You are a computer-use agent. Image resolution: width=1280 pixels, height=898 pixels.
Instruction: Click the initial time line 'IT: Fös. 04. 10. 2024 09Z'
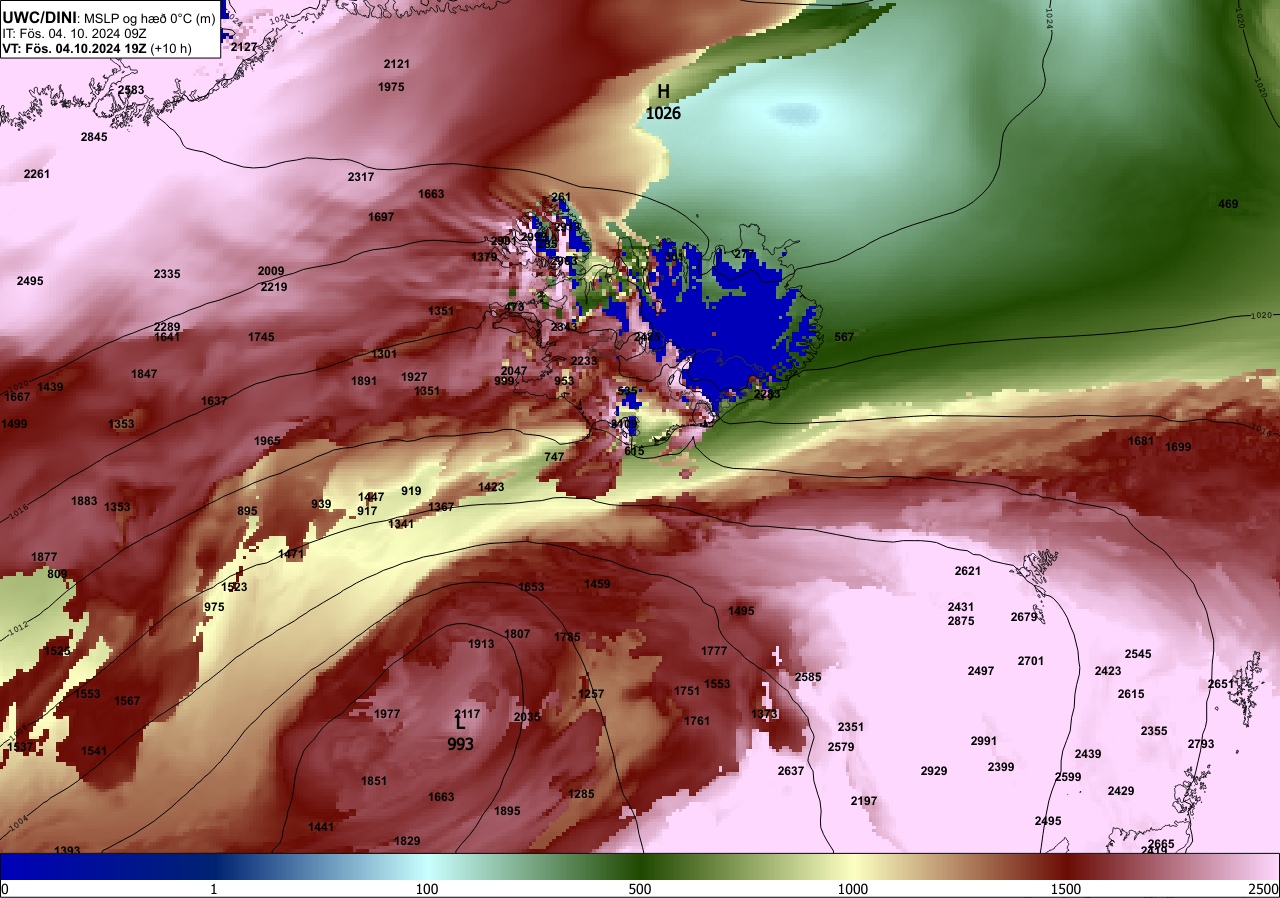(x=75, y=33)
